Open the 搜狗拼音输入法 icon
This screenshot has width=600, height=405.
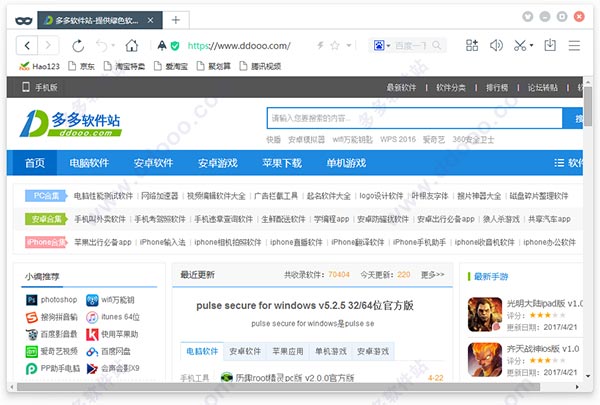tap(31, 317)
